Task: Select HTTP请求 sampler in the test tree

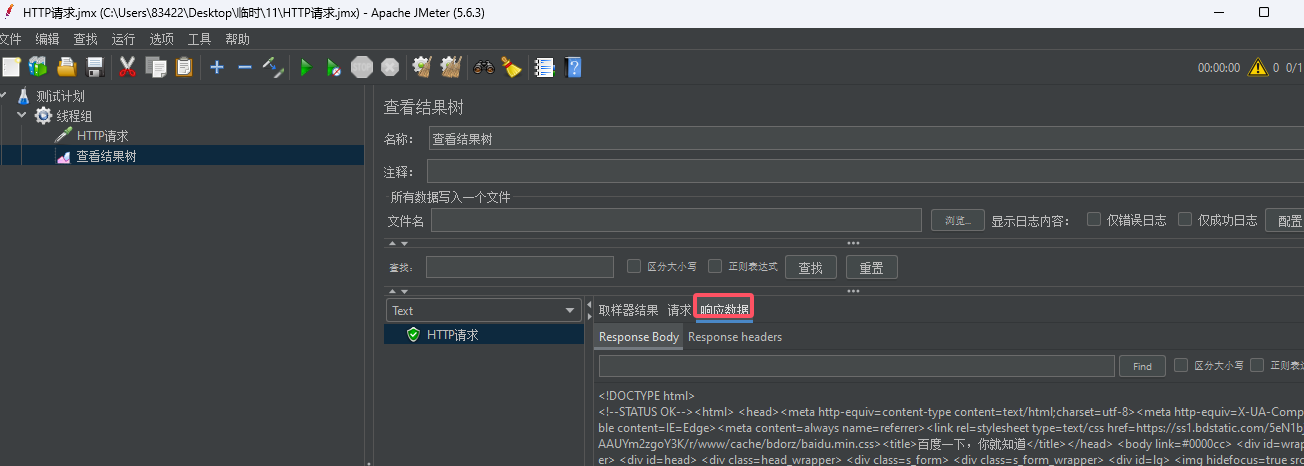Action: coord(102,136)
